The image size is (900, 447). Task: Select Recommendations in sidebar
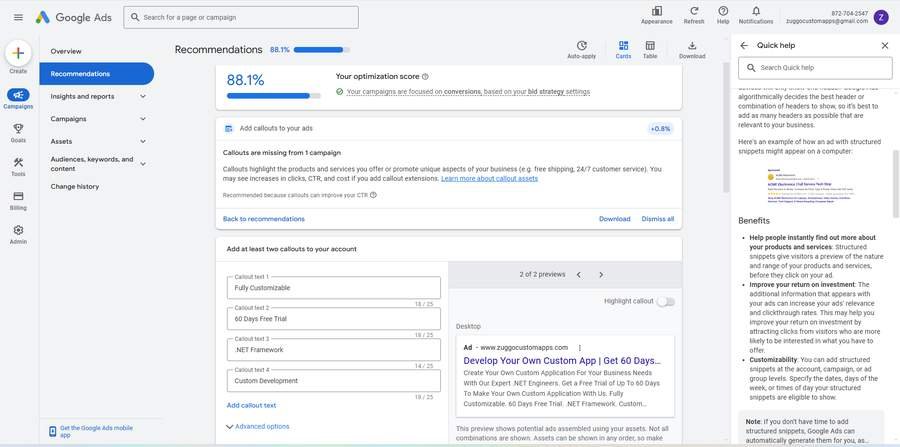pyautogui.click(x=96, y=74)
